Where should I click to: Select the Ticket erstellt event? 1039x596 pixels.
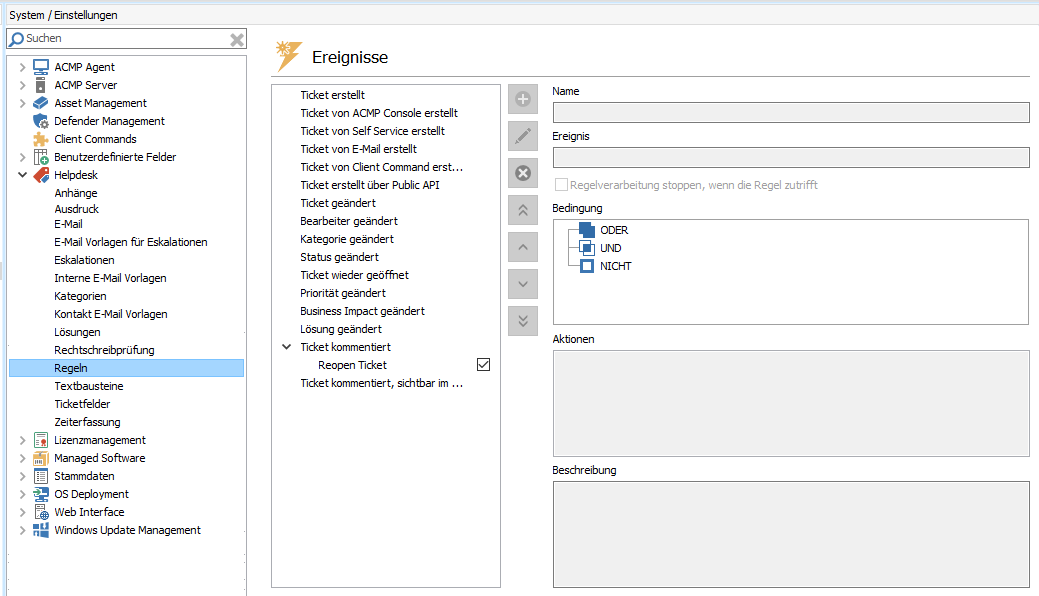pos(332,95)
